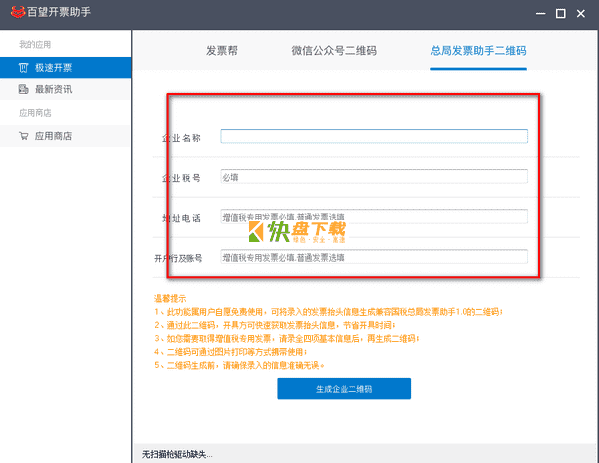Click the 百望开票助手 logo icon

tap(18, 12)
